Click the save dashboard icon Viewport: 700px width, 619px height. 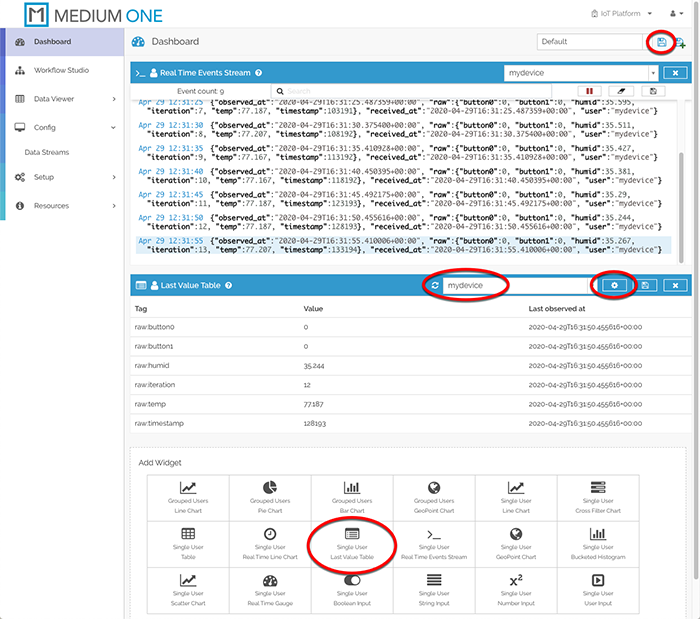661,42
